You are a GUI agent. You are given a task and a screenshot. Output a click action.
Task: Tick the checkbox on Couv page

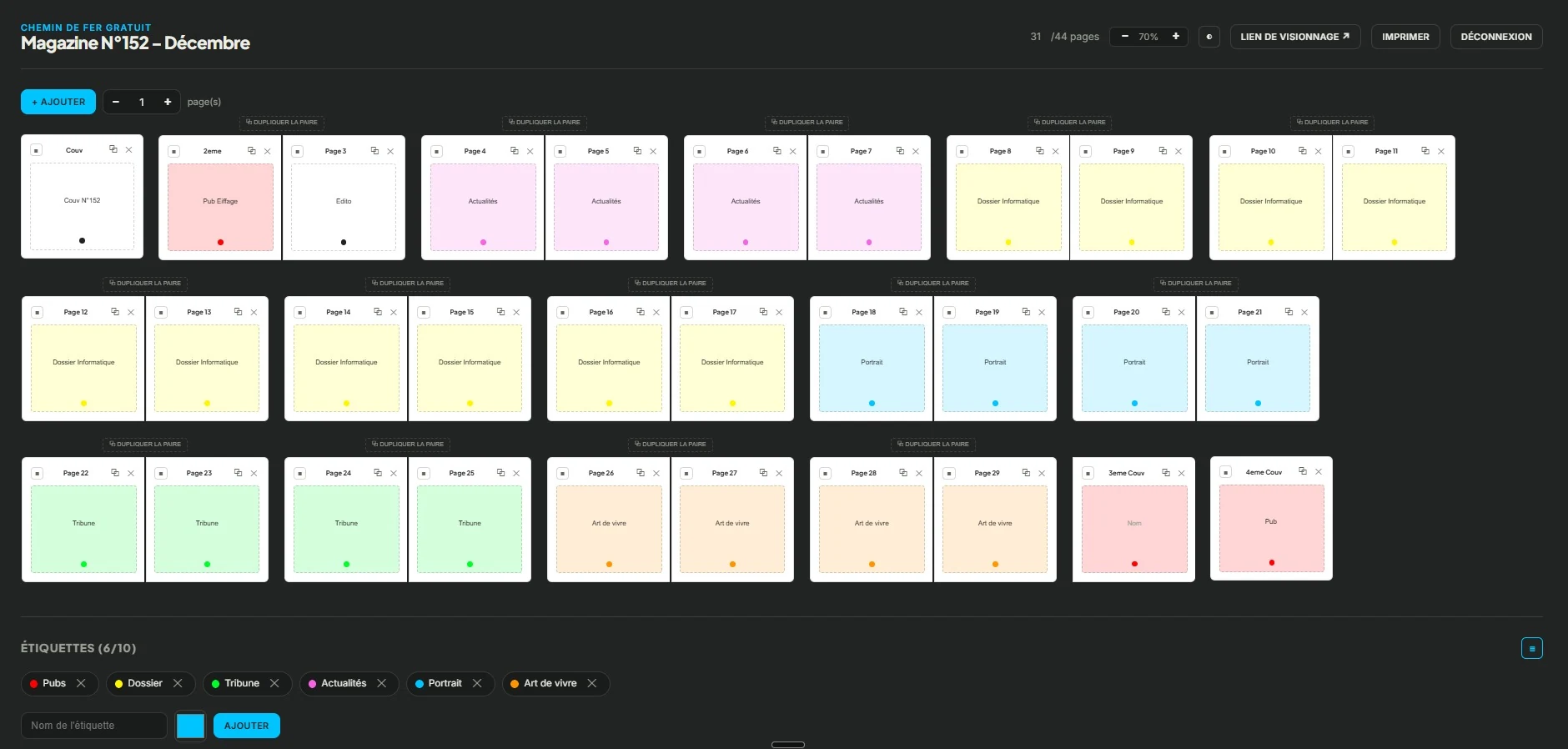point(36,150)
